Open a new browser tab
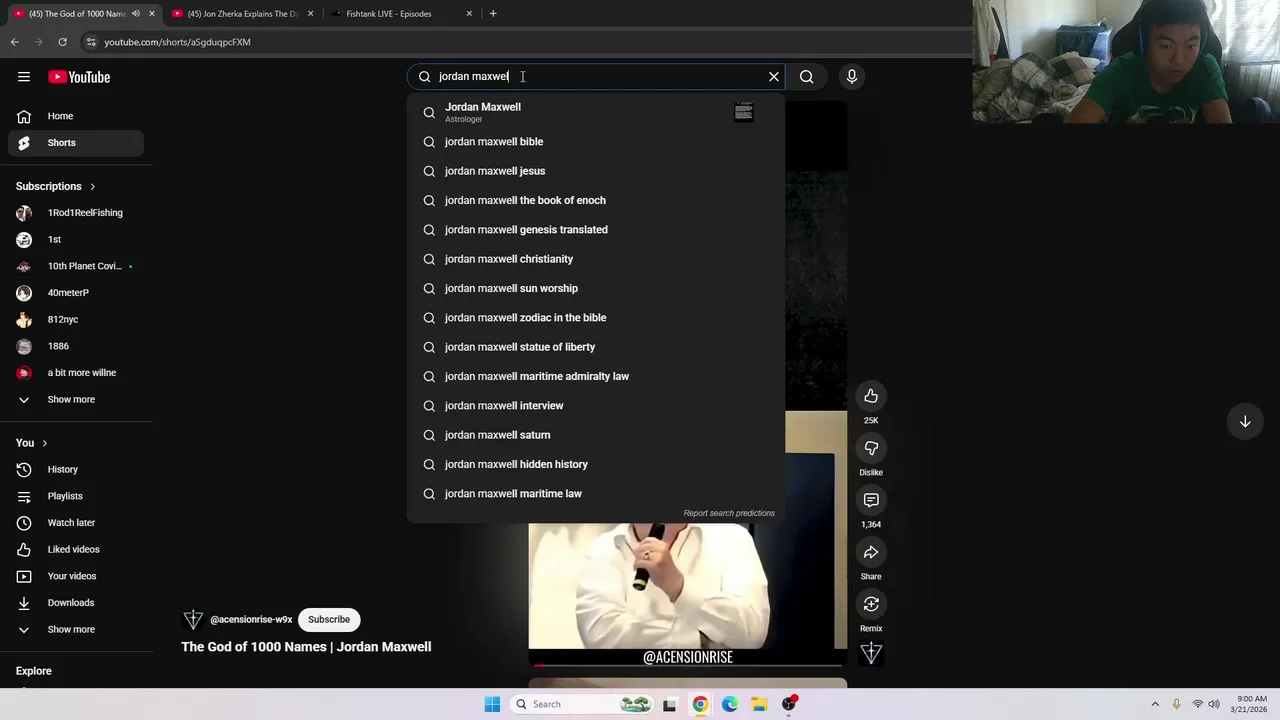The image size is (1280, 720). click(493, 14)
